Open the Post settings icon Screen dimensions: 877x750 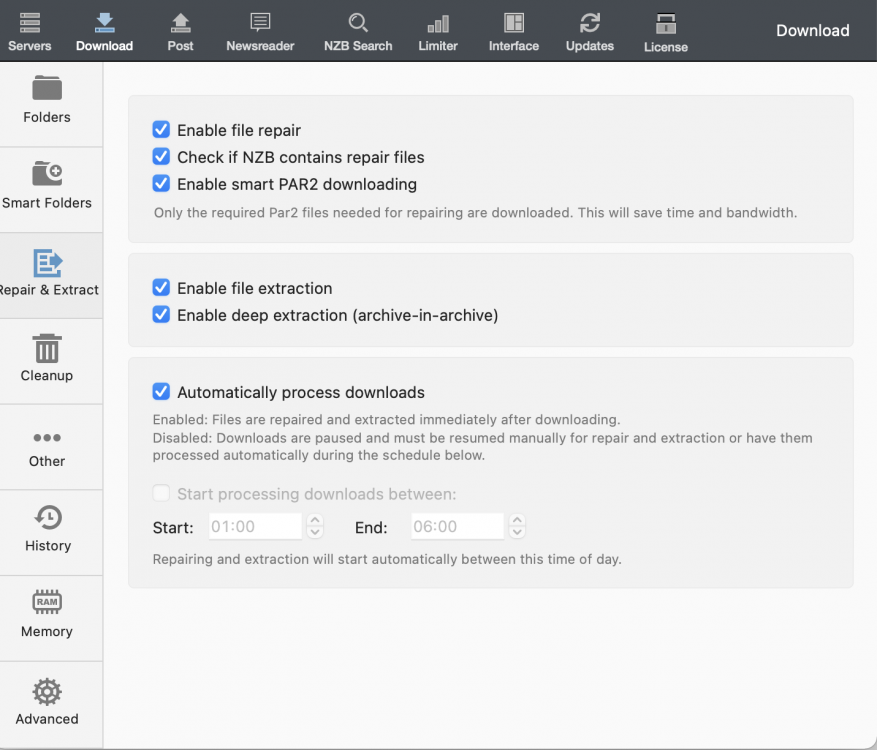point(180,31)
